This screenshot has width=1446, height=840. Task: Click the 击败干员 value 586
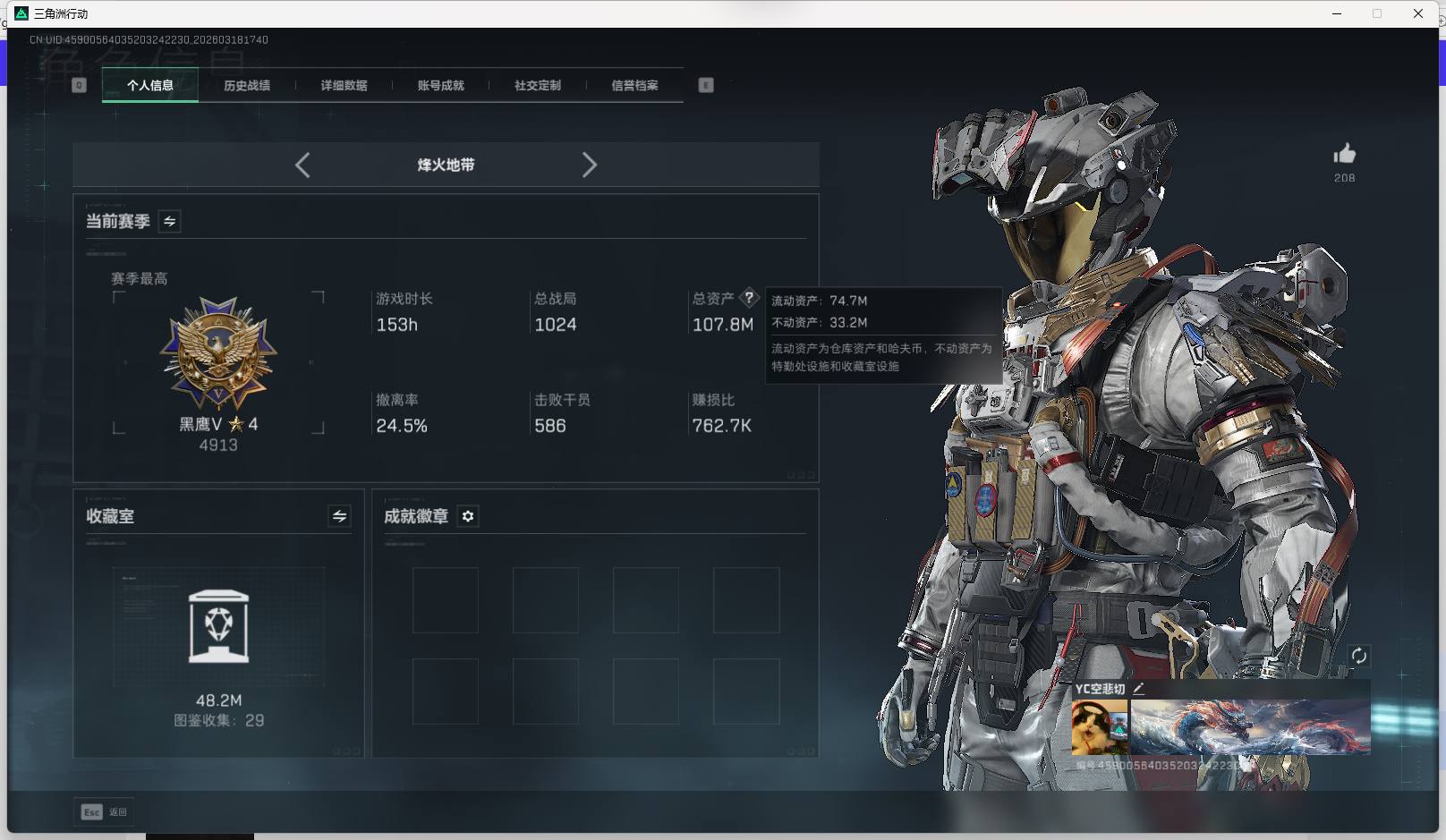coord(550,426)
